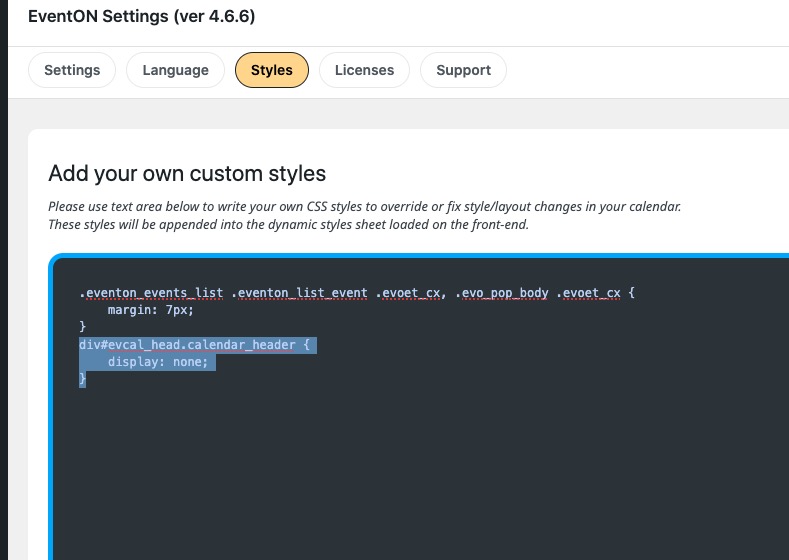Screen dimensions: 789x560
Task: Click the 'Add your own custom styles' heading
Action: pyautogui.click(x=187, y=174)
